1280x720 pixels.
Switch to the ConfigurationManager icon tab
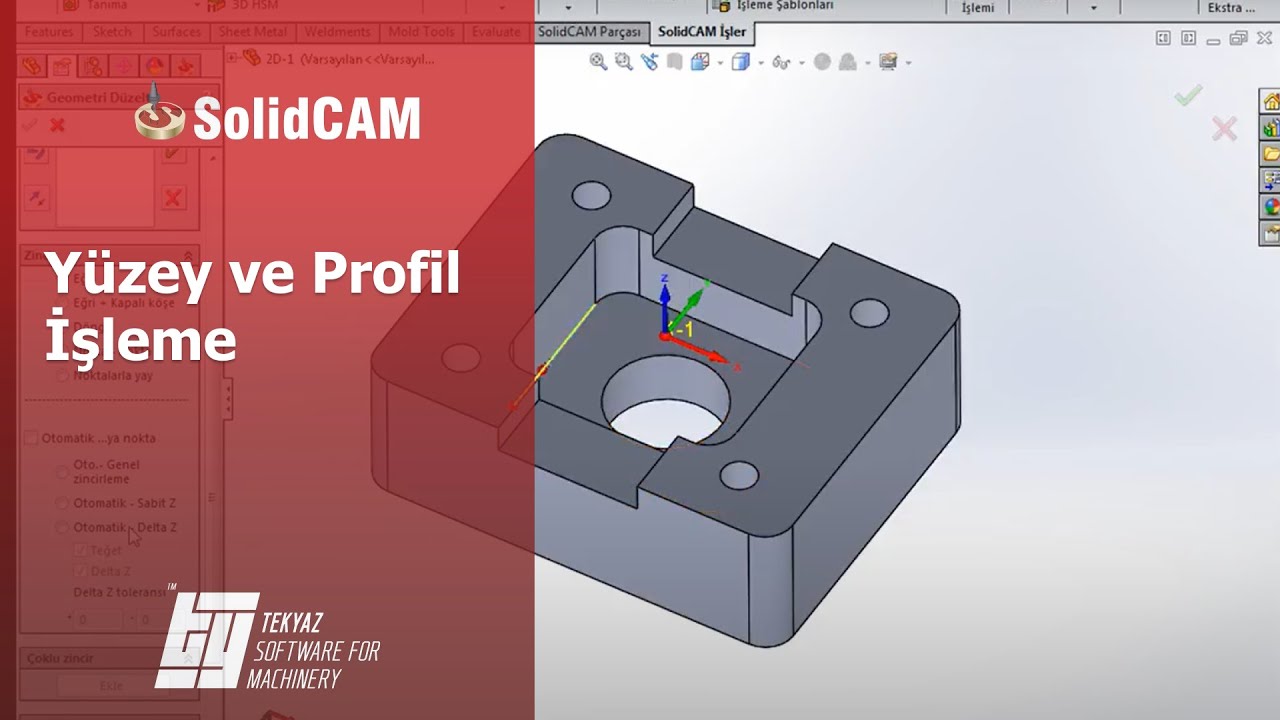point(93,66)
